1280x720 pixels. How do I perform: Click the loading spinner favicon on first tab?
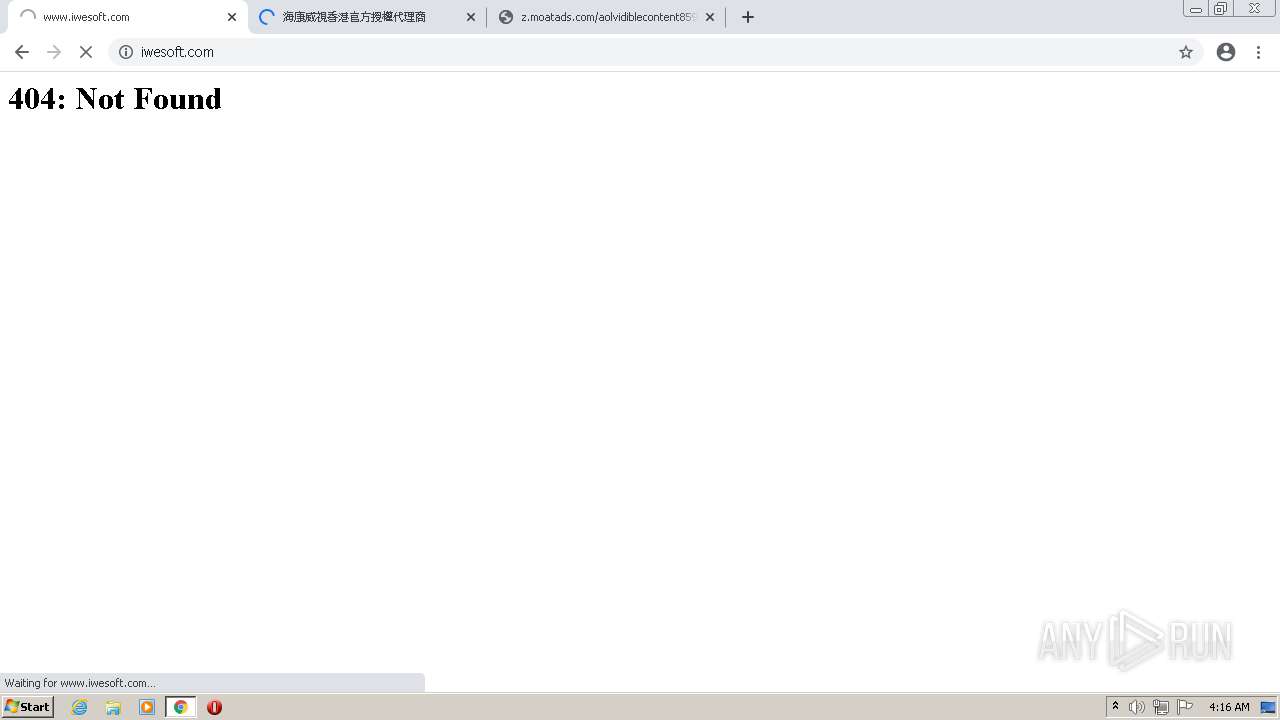click(28, 17)
